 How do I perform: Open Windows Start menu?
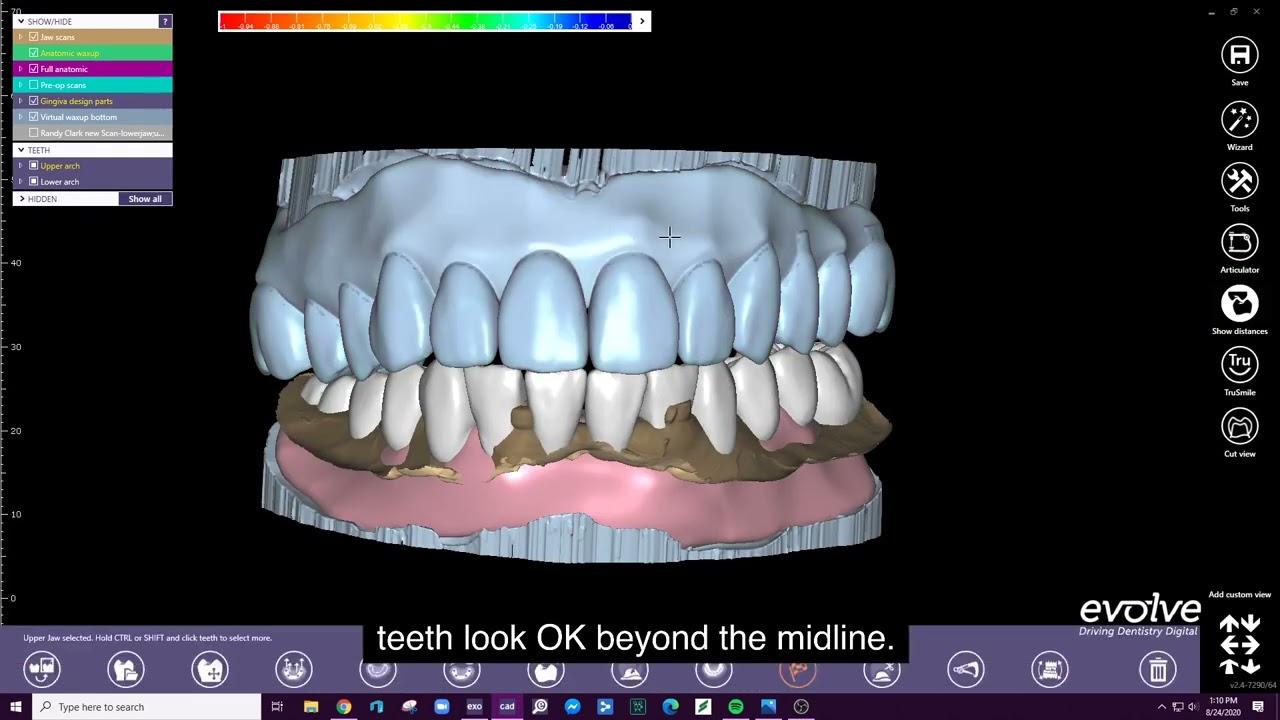click(16, 707)
